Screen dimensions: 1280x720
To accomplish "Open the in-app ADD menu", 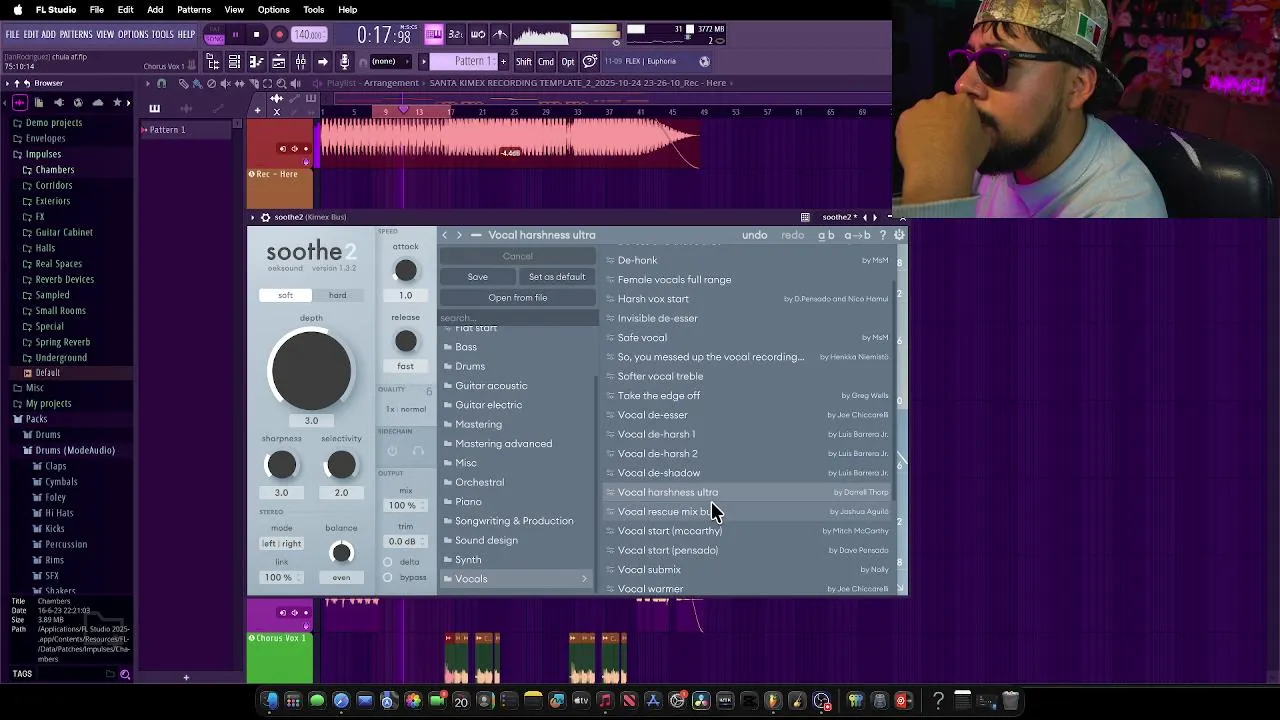I will coord(48,35).
